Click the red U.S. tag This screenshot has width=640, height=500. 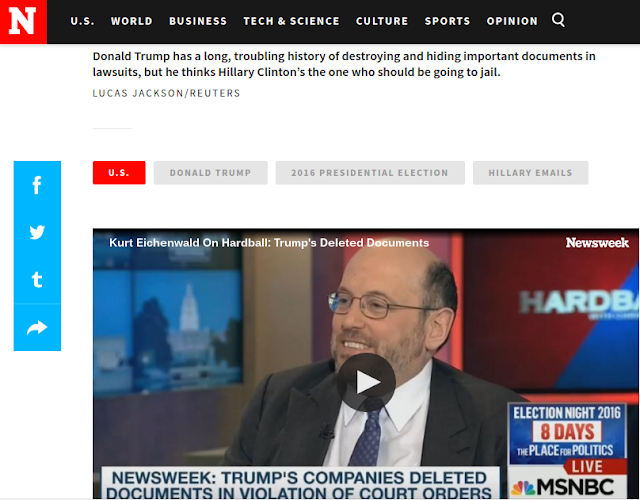pos(119,173)
